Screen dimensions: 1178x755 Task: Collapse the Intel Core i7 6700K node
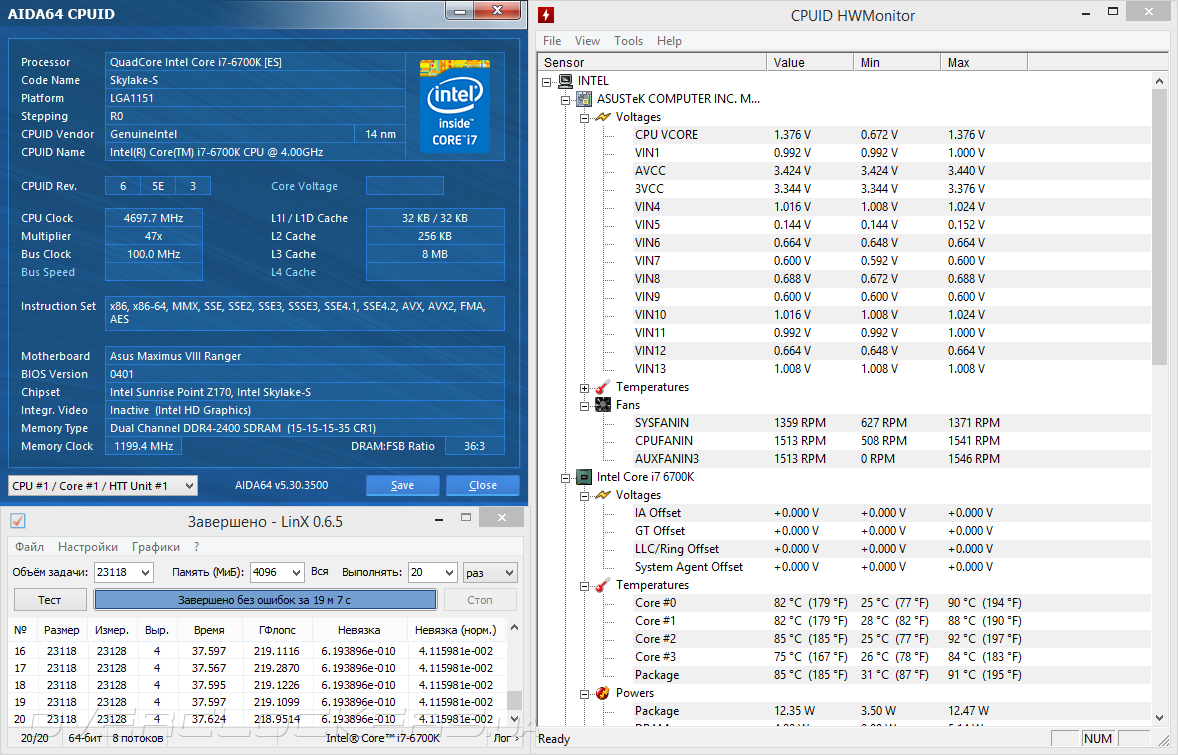(x=566, y=477)
